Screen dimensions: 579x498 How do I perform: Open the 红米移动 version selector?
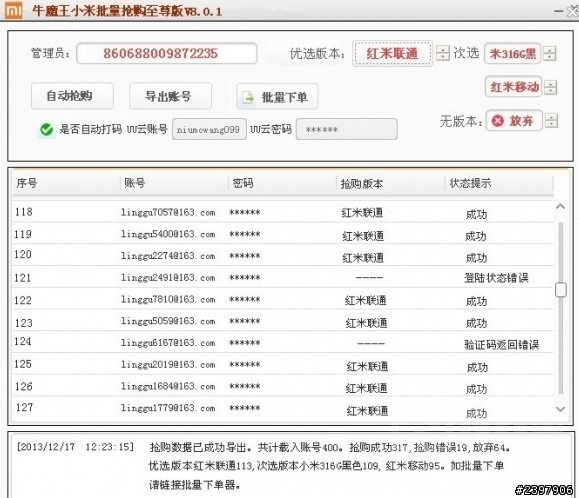(x=513, y=87)
